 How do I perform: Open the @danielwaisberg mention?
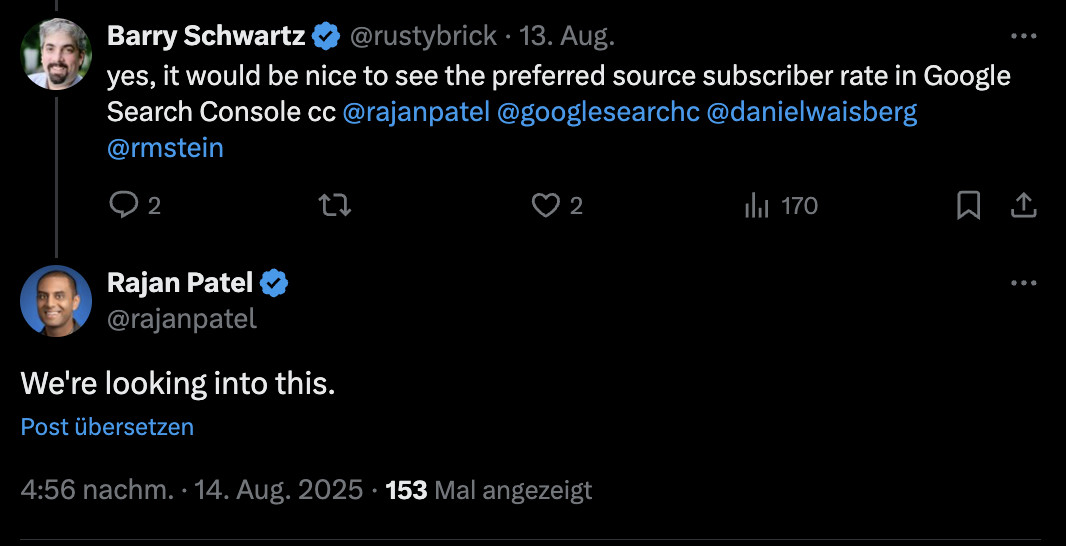(x=811, y=113)
